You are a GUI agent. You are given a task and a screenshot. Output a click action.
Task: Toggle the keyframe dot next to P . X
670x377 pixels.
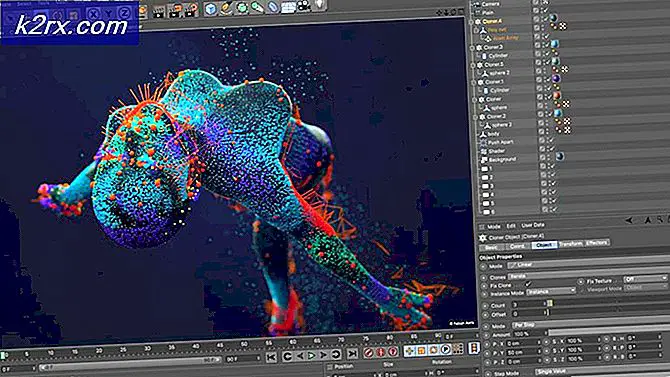pyautogui.click(x=488, y=345)
